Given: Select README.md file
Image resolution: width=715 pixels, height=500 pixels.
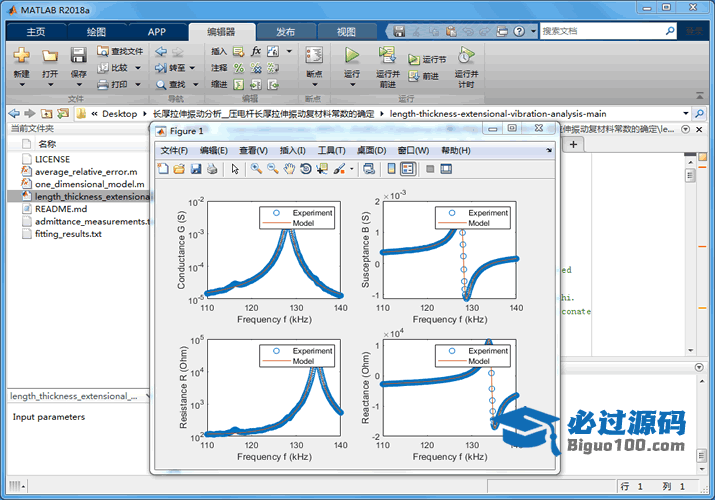Looking at the screenshot, I should [61, 209].
